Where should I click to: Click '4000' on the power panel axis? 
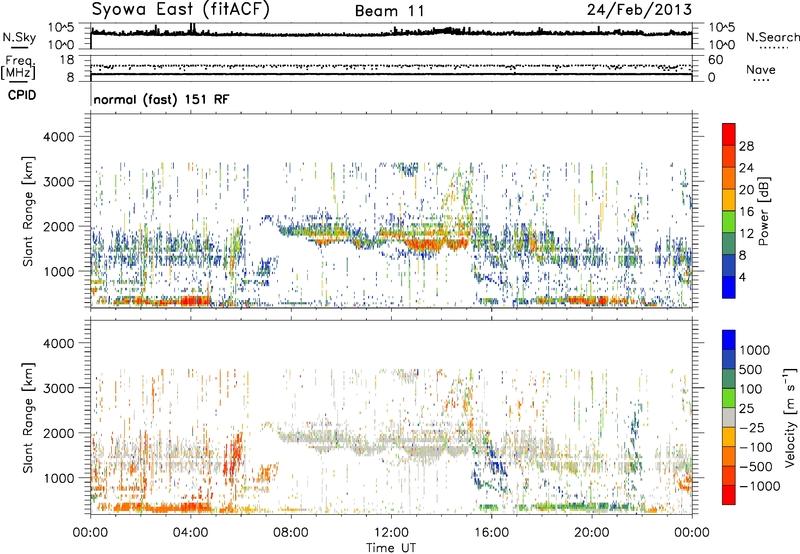click(58, 137)
